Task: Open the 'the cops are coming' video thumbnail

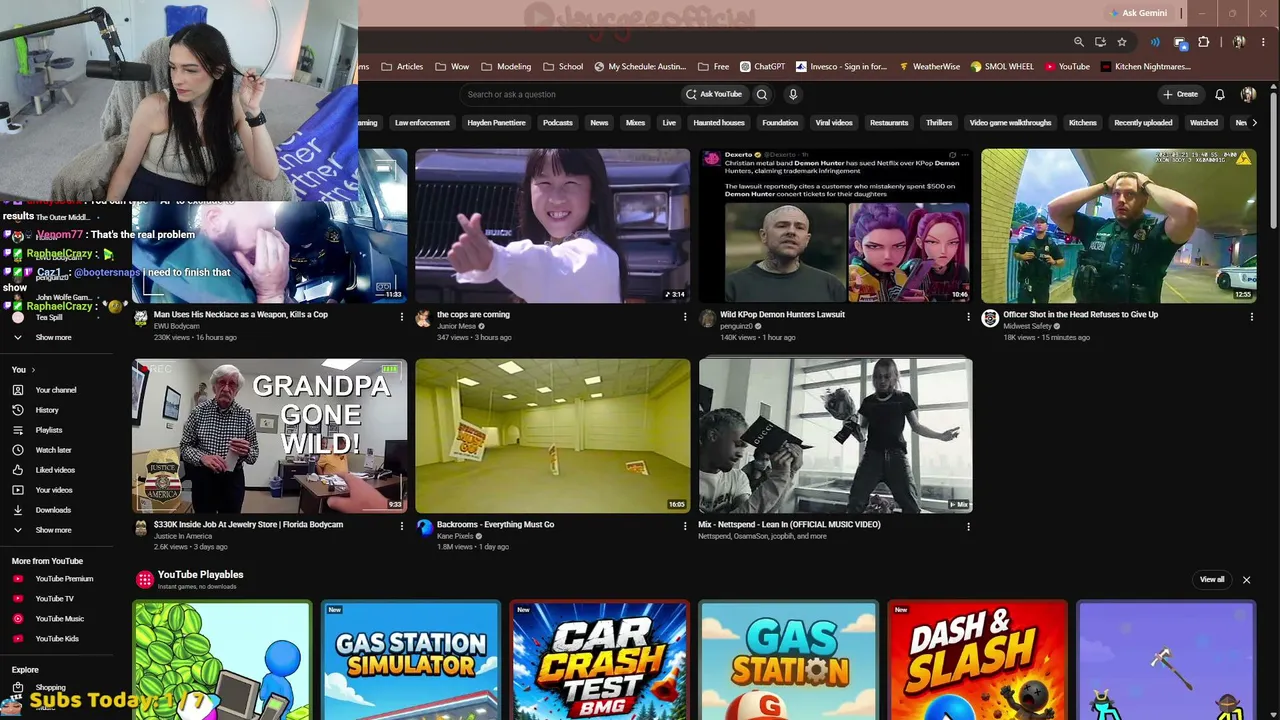Action: 553,226
